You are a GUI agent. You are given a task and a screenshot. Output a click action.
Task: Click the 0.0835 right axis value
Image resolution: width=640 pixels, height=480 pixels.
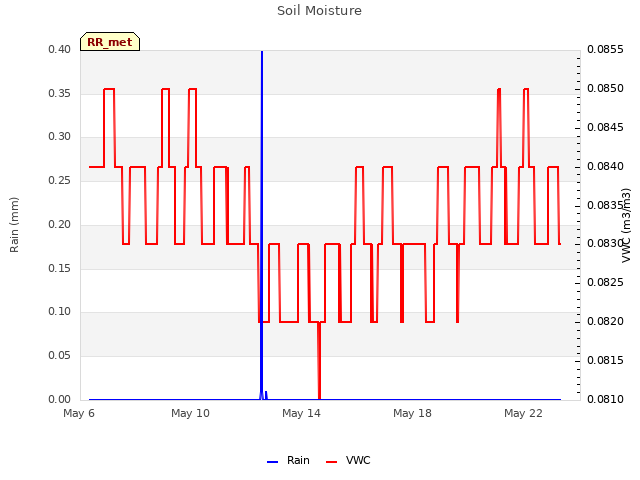click(604, 205)
